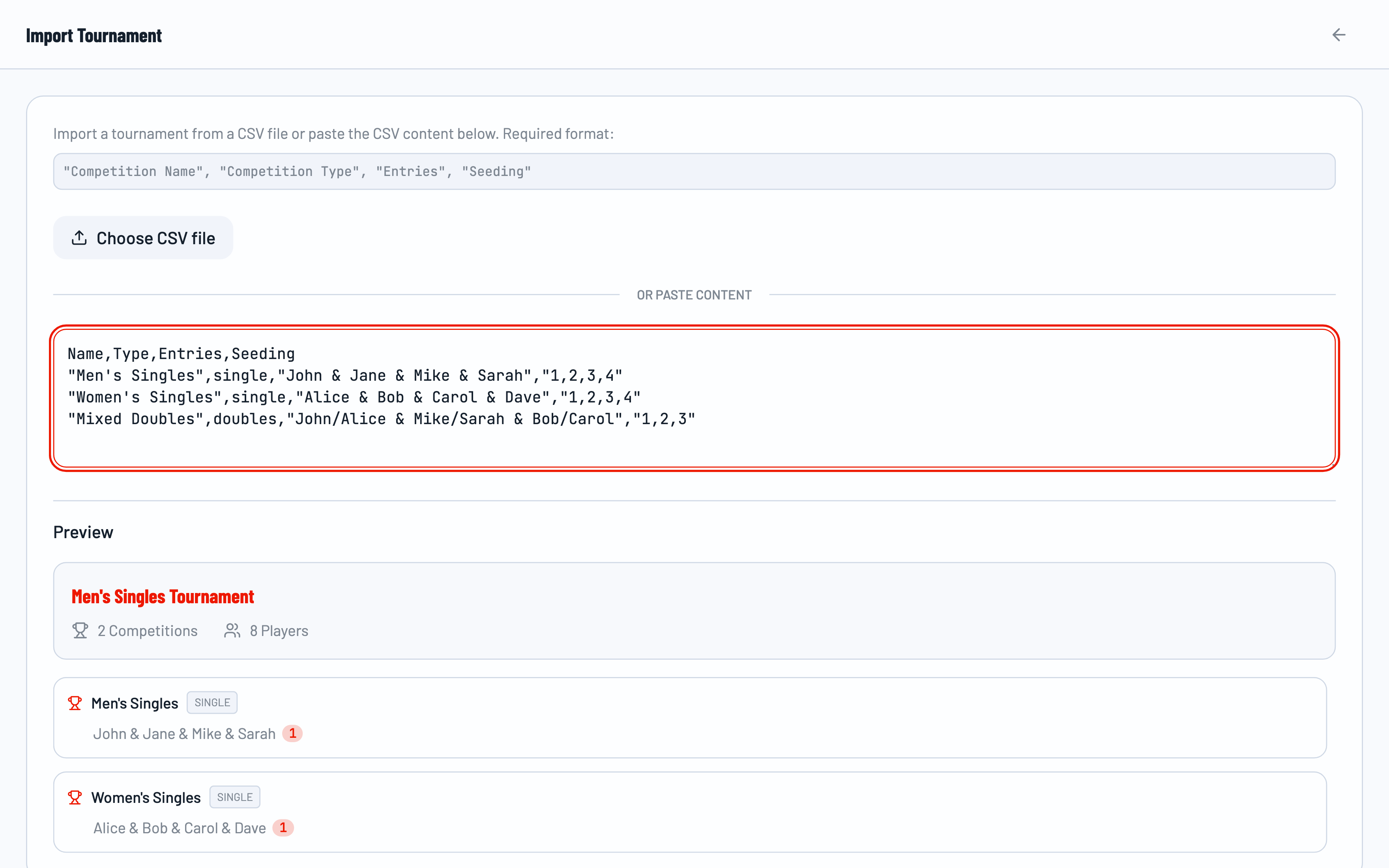Click the SINGLE badge next to Men's Singles
Image resolution: width=1389 pixels, height=868 pixels.
point(212,702)
